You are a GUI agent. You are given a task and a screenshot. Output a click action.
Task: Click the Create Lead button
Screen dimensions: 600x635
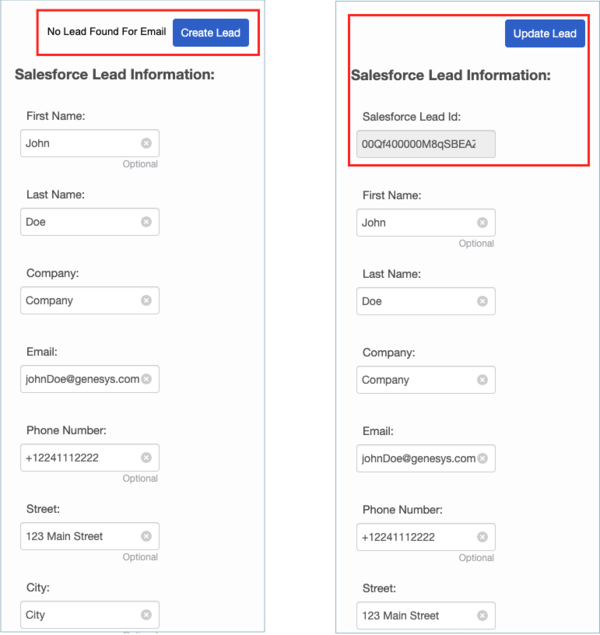tap(211, 33)
